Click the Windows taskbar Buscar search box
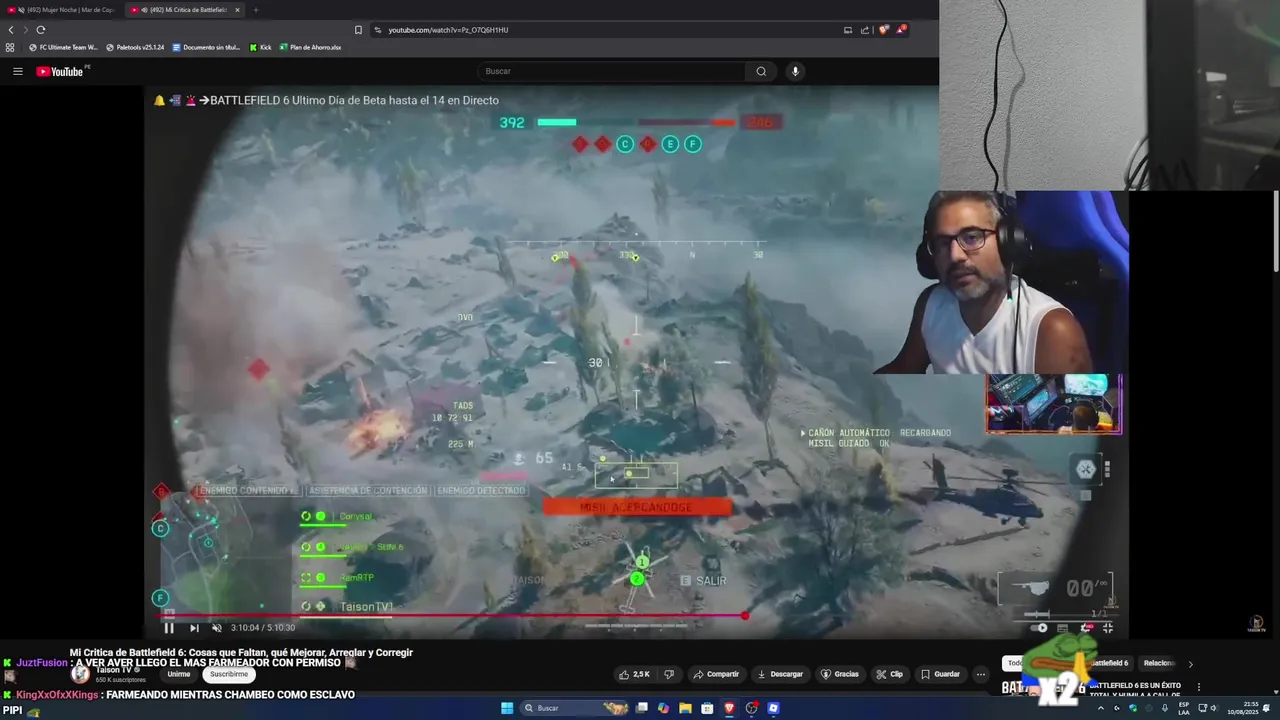Image resolution: width=1280 pixels, height=720 pixels. 575,708
